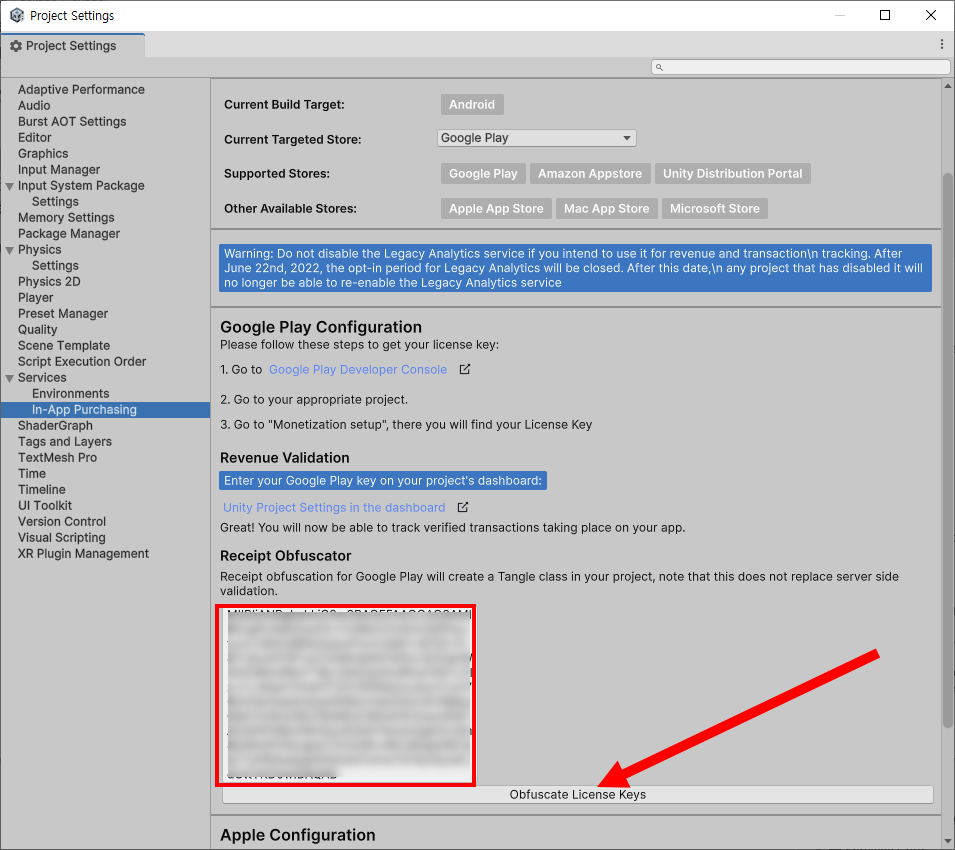Collapse the Input System Package group
955x850 pixels.
click(10, 186)
